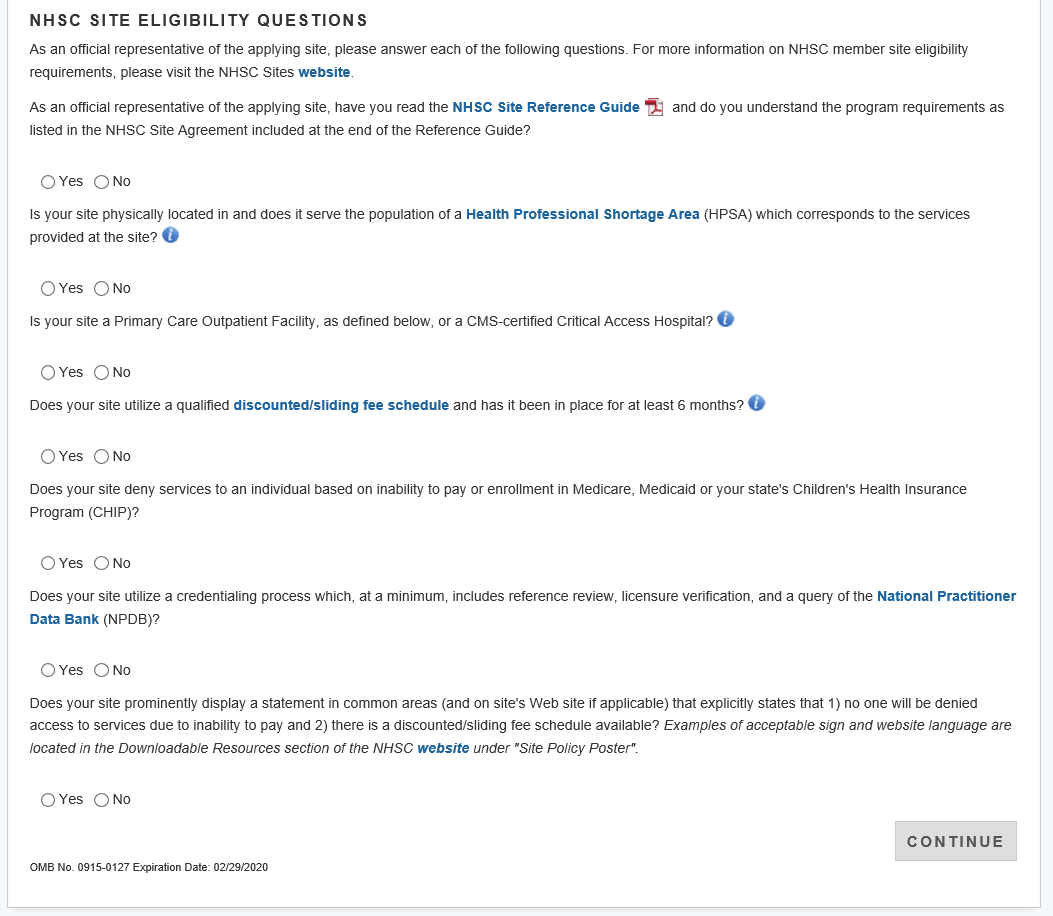The height and width of the screenshot is (916, 1053).
Task: Choose No for the HPSA location question
Action: point(101,289)
